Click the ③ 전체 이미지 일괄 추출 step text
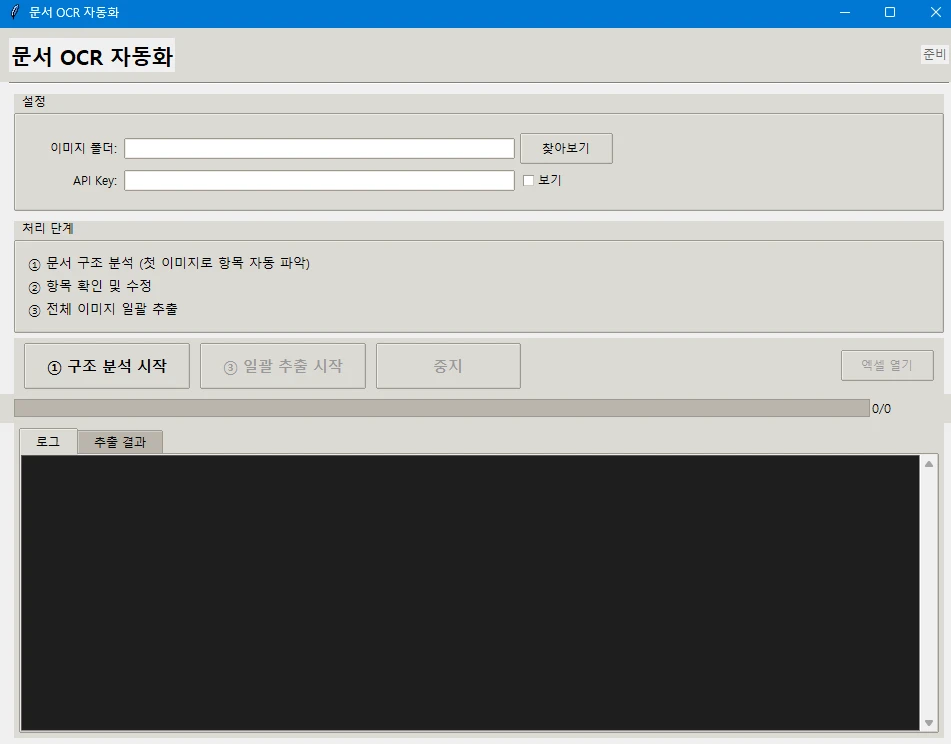Image resolution: width=951 pixels, height=744 pixels. point(103,309)
